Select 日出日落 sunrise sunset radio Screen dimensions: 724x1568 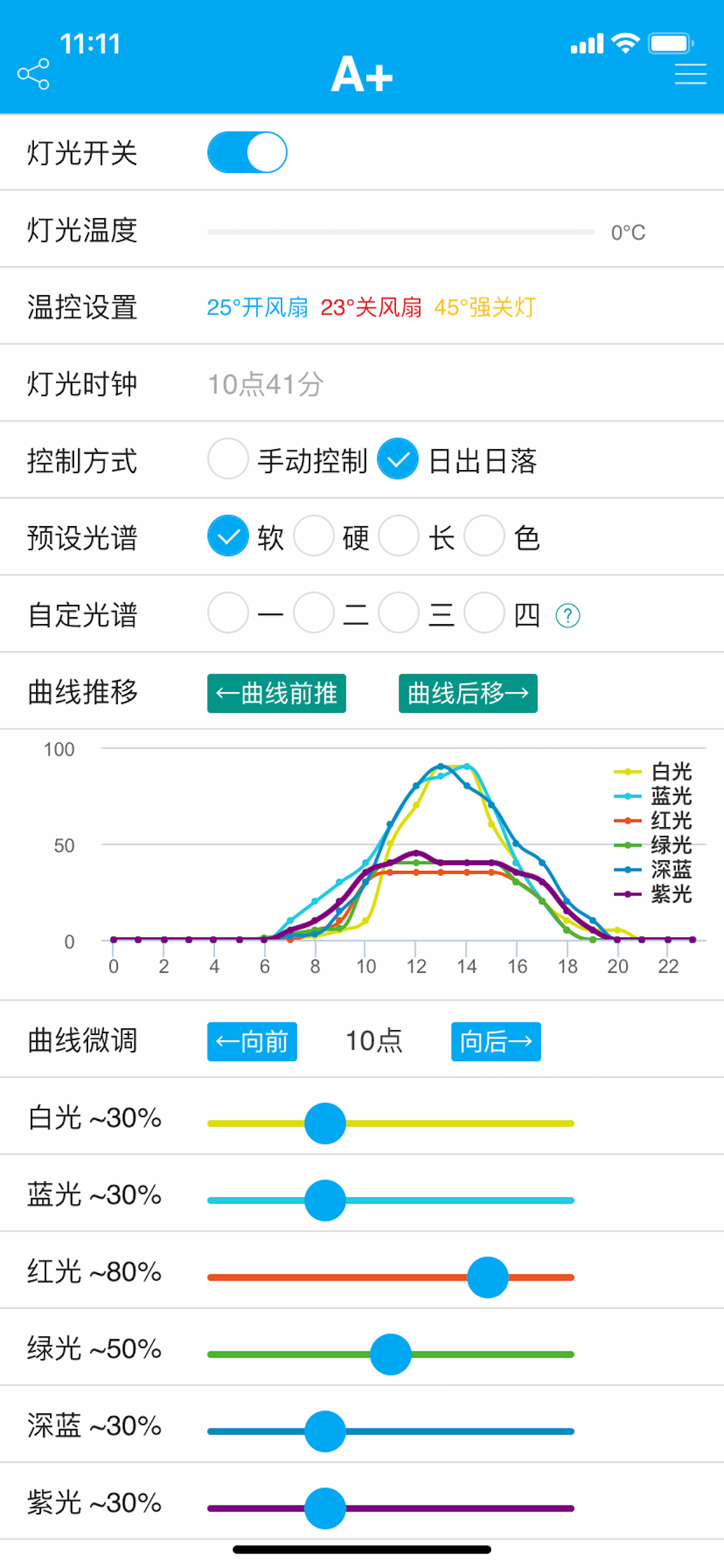click(398, 459)
